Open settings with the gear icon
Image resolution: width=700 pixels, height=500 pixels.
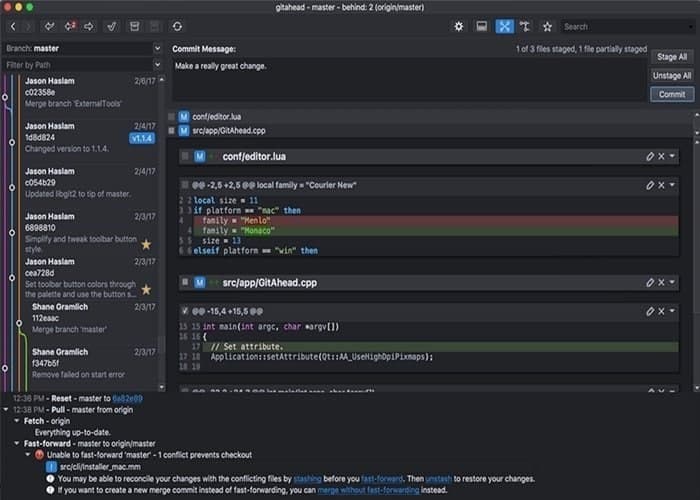[458, 26]
